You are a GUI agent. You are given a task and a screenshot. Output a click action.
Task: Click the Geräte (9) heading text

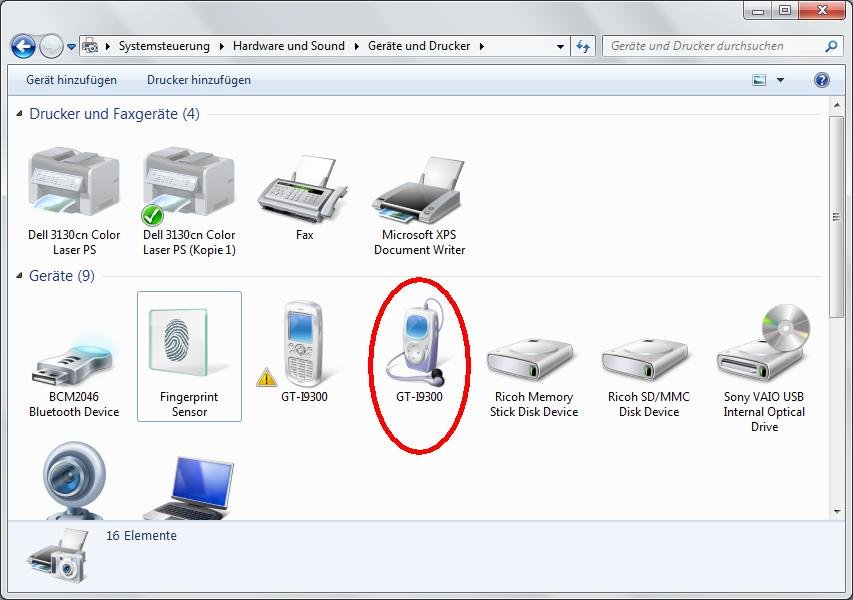click(61, 276)
